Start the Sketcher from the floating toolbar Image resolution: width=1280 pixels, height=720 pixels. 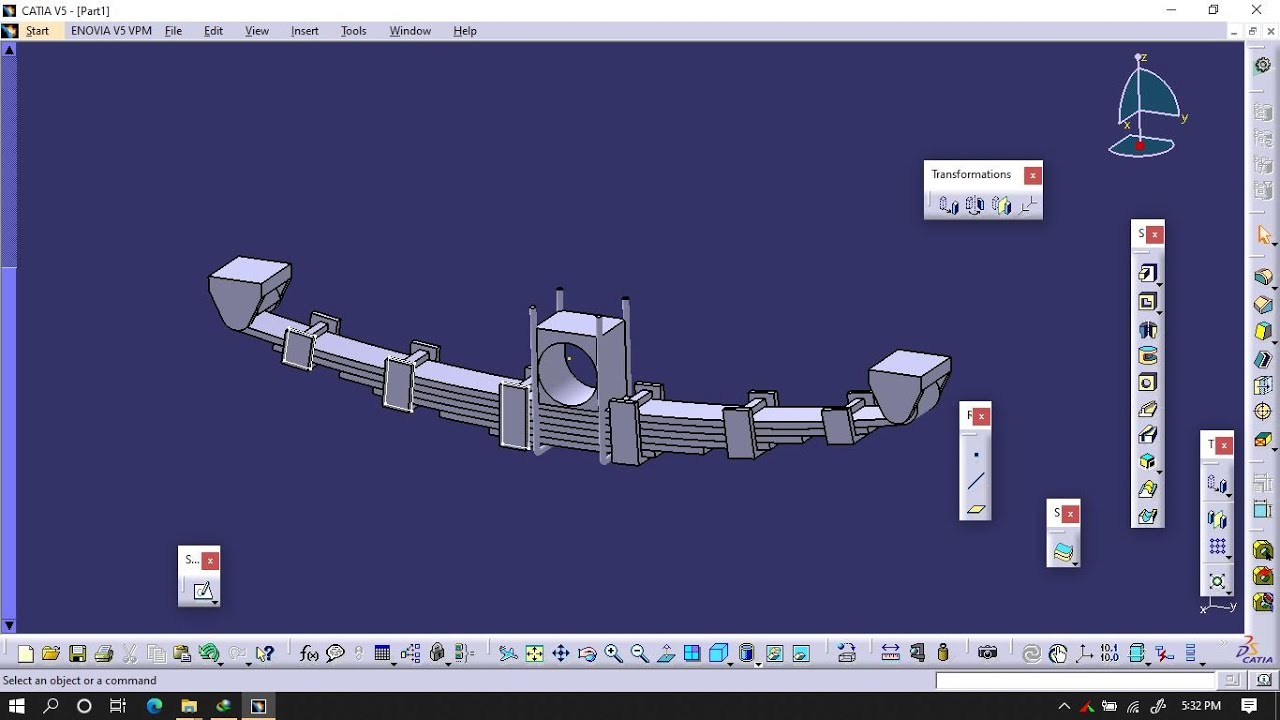(203, 591)
